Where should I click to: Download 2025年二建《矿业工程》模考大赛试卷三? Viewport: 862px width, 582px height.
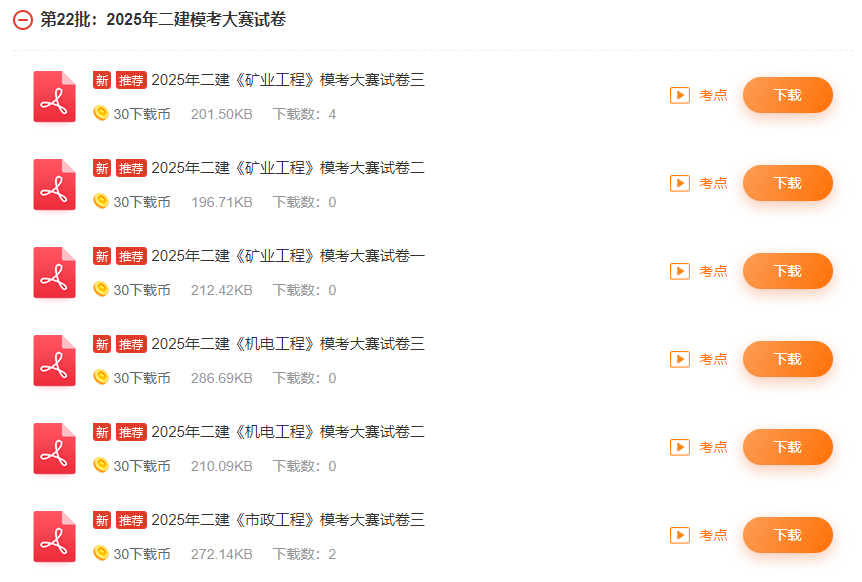tap(788, 95)
